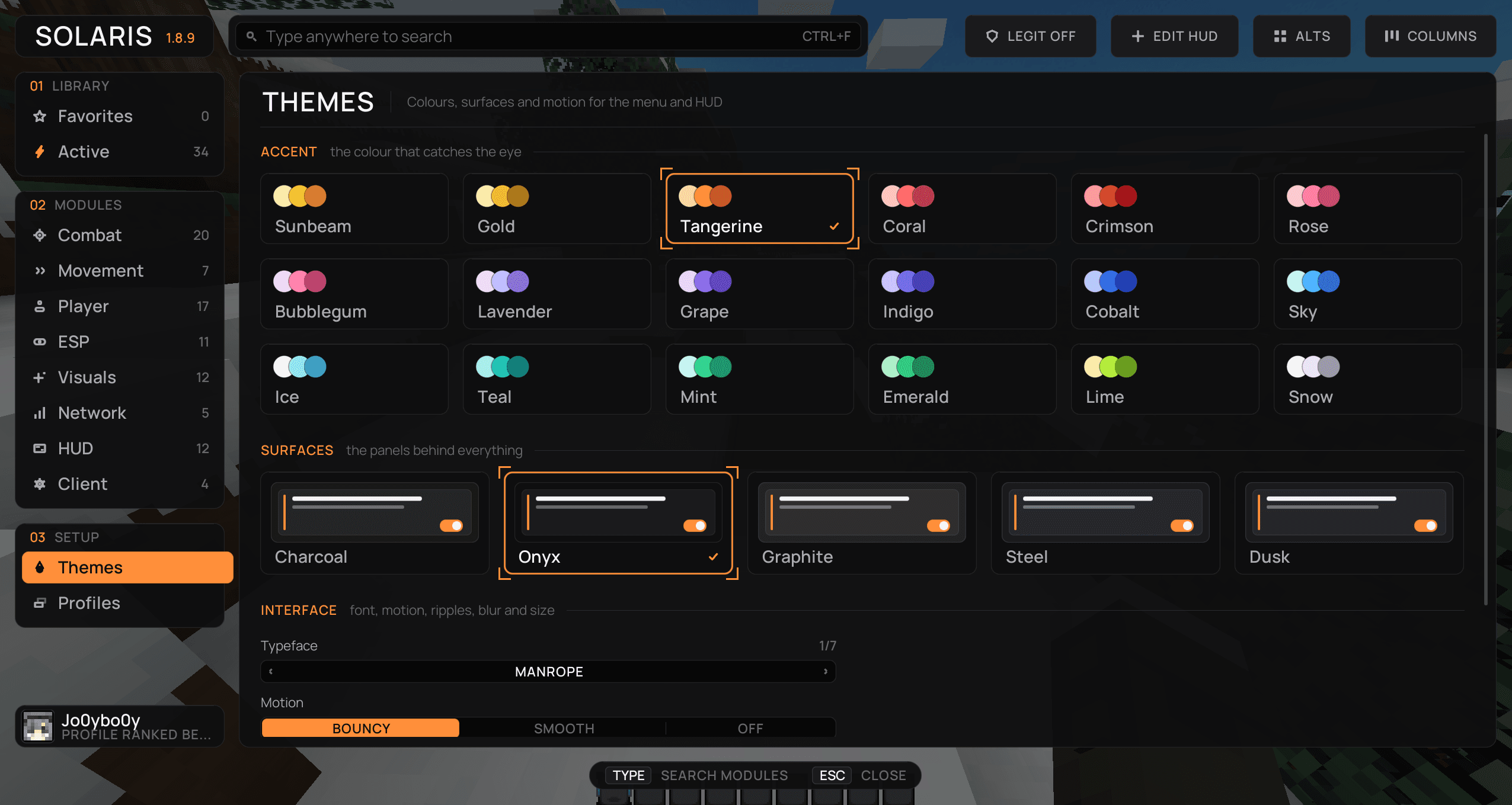
Task: Go to previous typeface with left arrow
Action: tap(271, 671)
